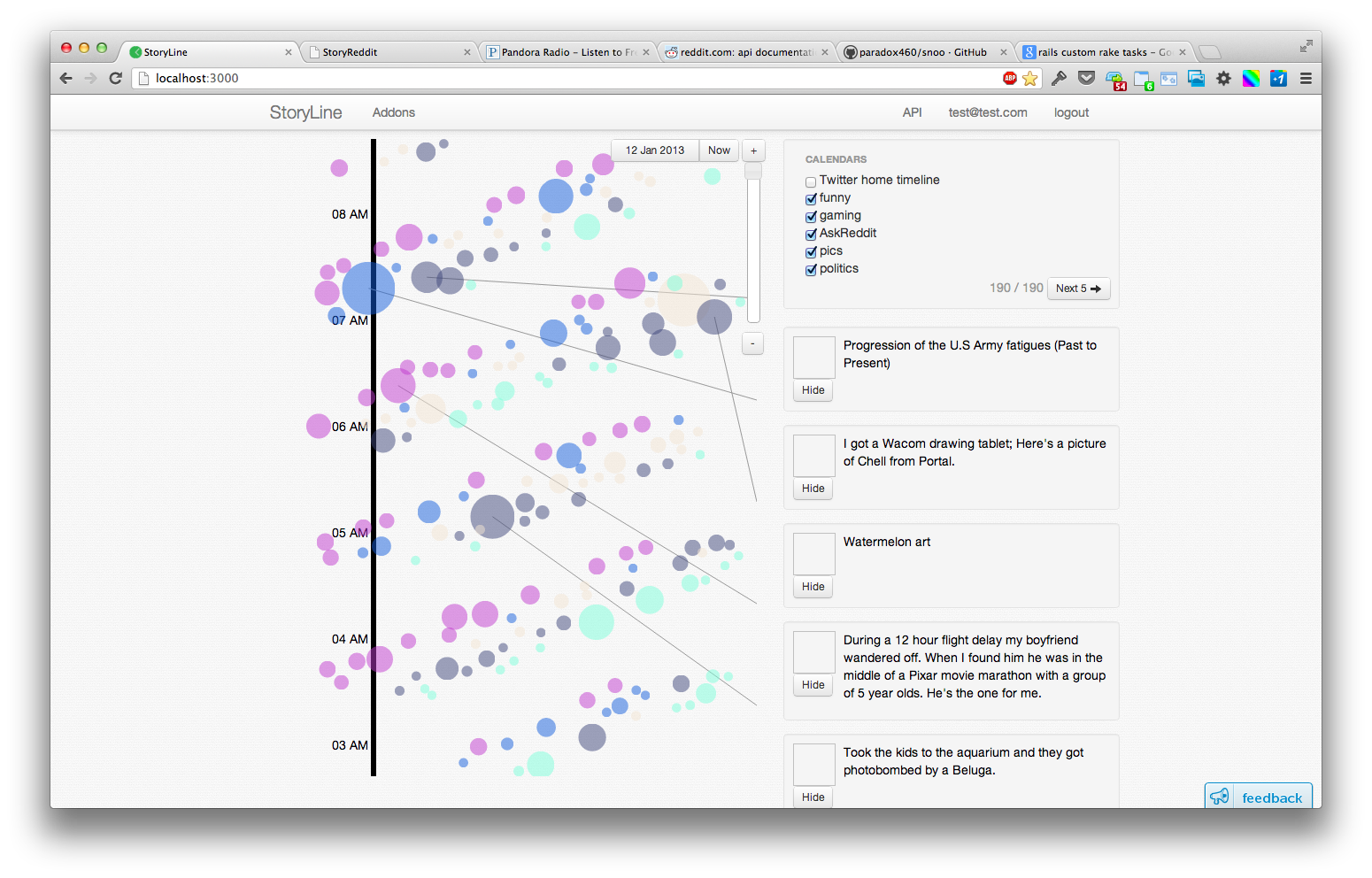Click the fullscreen arrows icon

(x=1306, y=46)
